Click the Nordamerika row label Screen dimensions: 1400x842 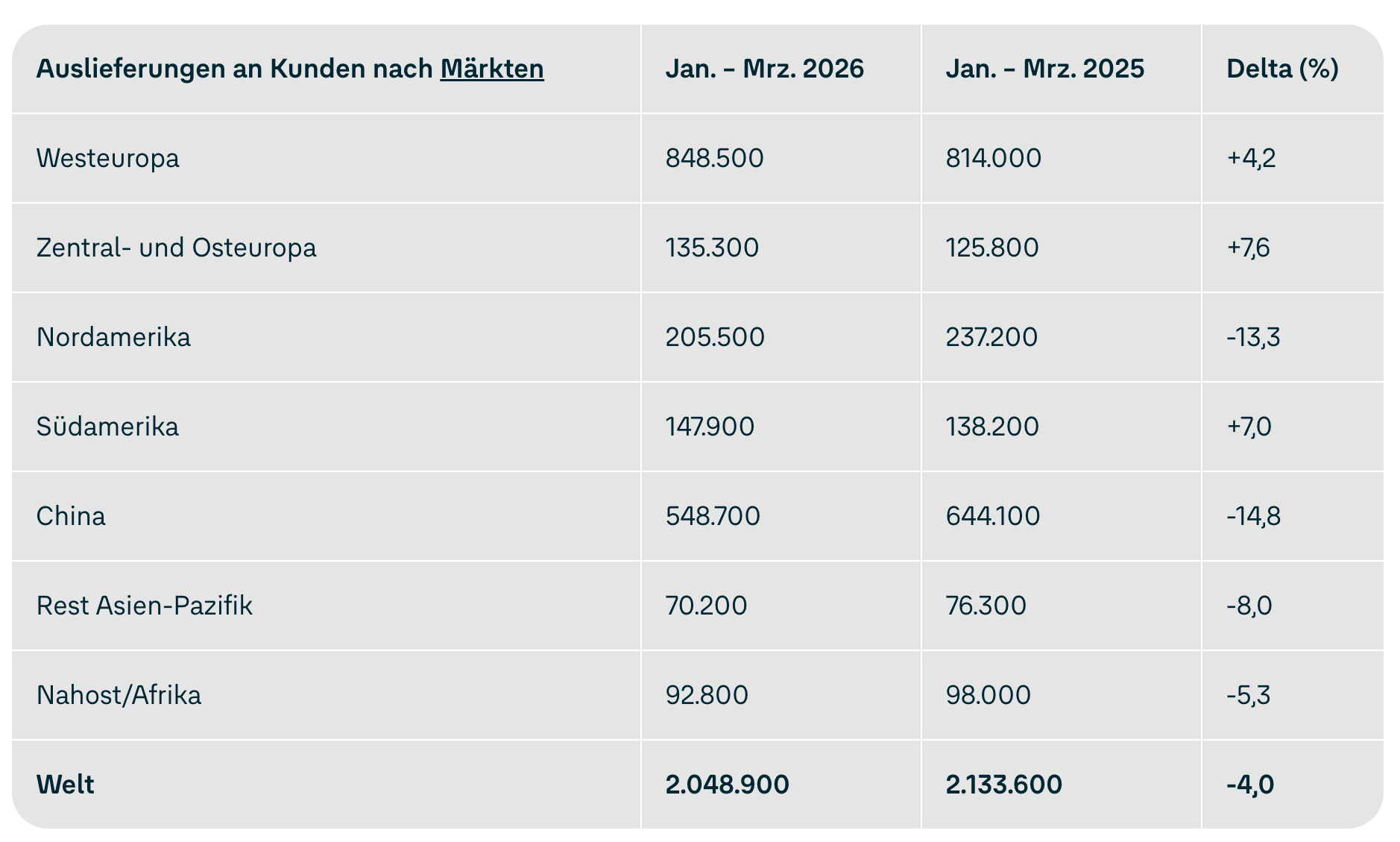[x=113, y=337]
